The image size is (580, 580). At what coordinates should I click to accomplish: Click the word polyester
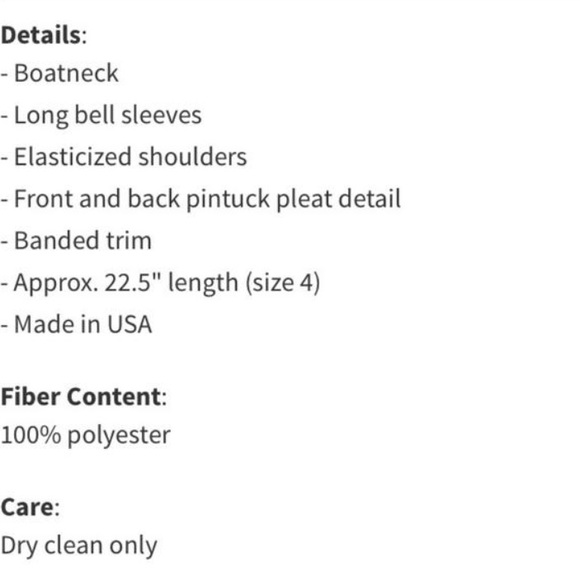click(119, 435)
